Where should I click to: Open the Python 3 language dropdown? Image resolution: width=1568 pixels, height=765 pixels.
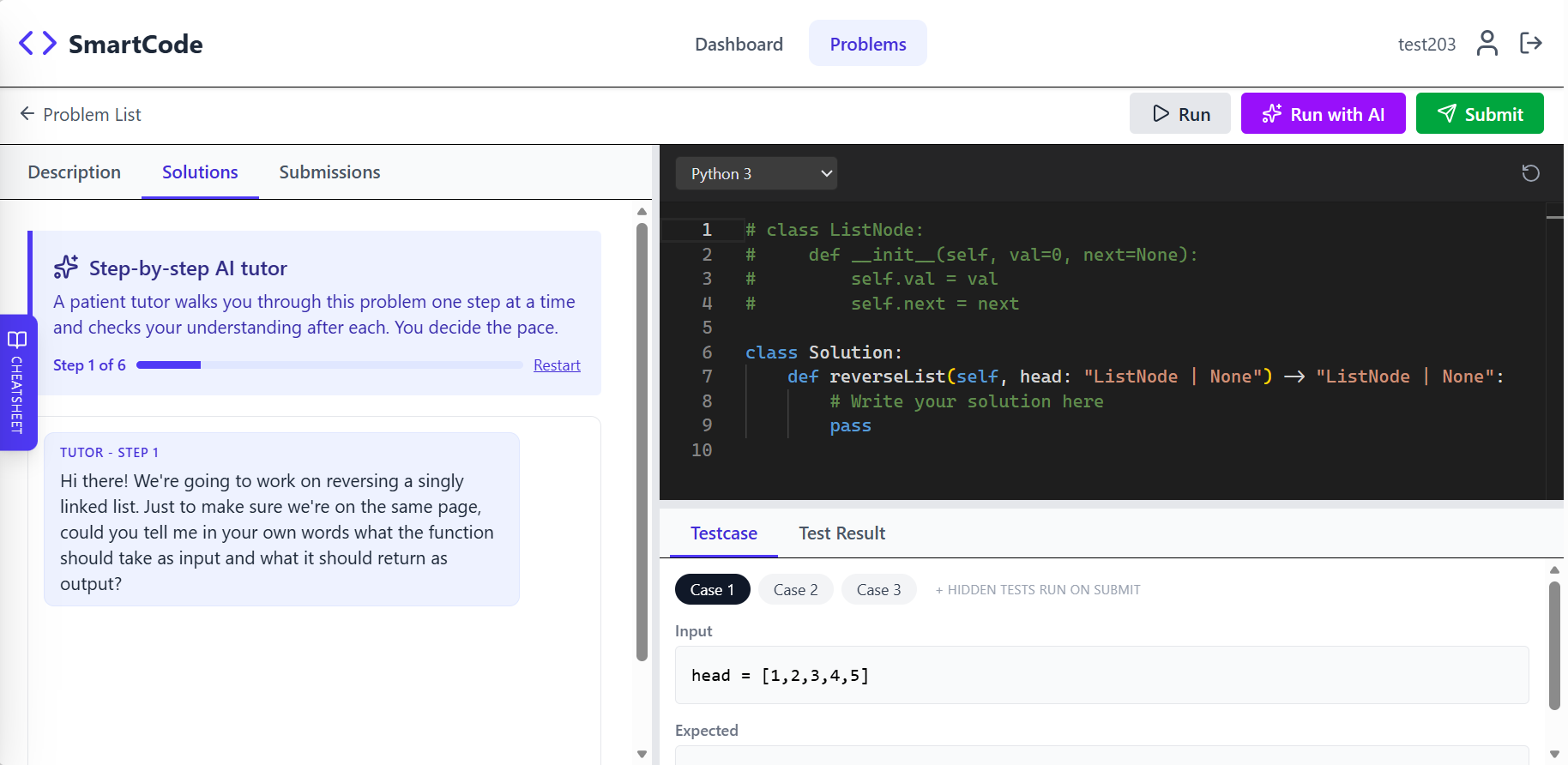point(757,173)
